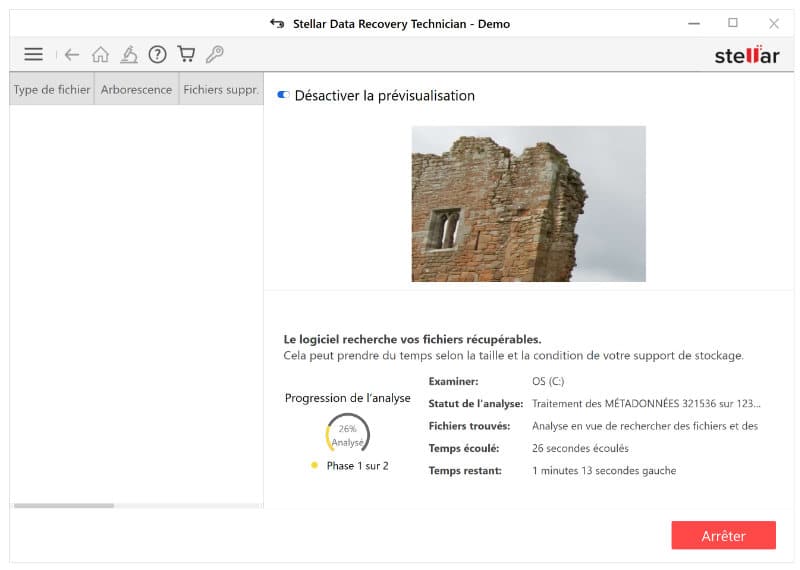Click the 26% circular progress indicator
The width and height of the screenshot is (800, 570).
(x=347, y=434)
